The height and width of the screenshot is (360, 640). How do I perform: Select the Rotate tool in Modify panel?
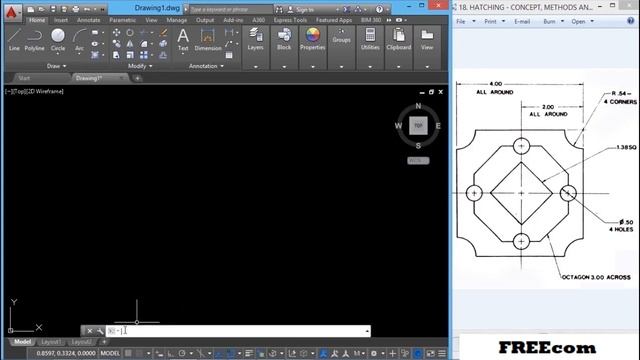point(130,33)
